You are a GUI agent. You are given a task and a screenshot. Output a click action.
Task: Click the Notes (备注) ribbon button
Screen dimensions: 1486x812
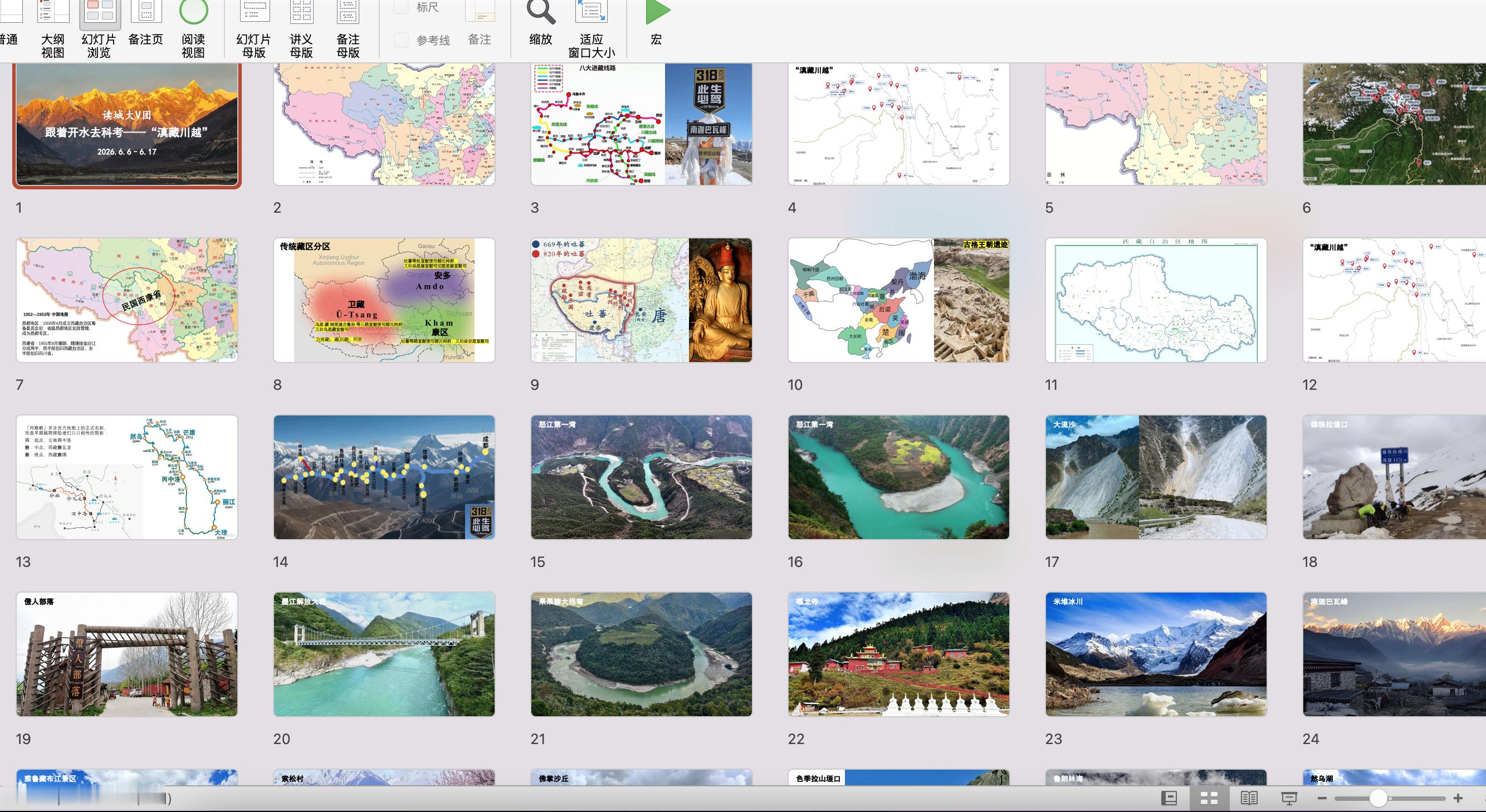coord(480,24)
